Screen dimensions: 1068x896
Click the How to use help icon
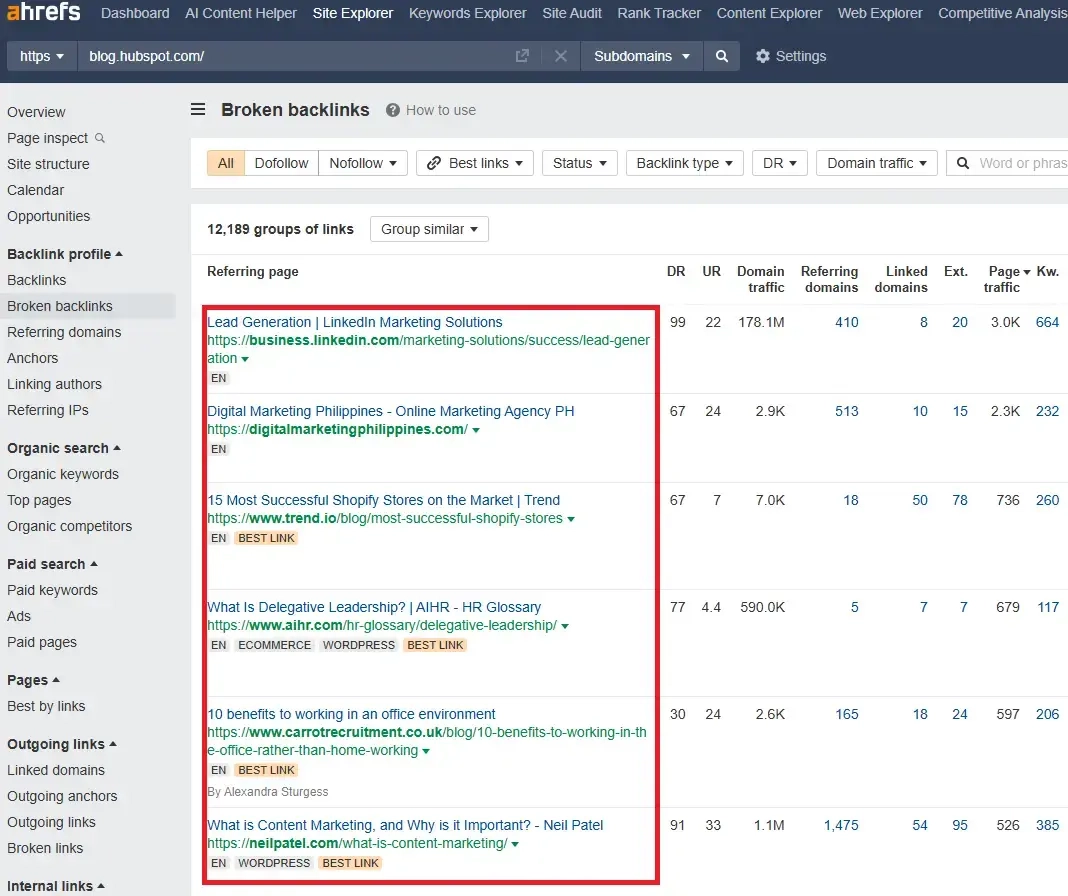393,110
